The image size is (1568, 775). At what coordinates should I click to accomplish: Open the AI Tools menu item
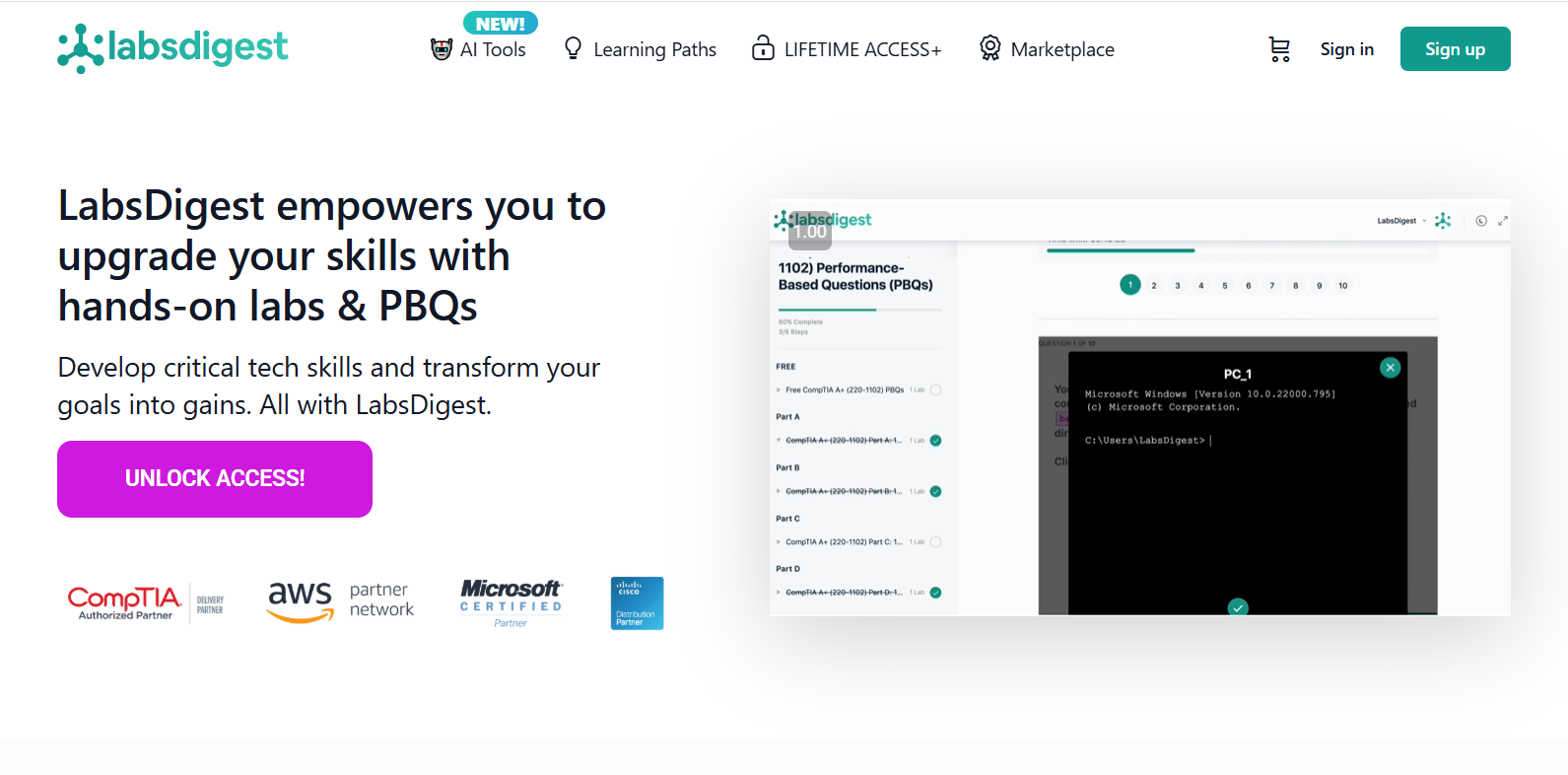tap(478, 49)
